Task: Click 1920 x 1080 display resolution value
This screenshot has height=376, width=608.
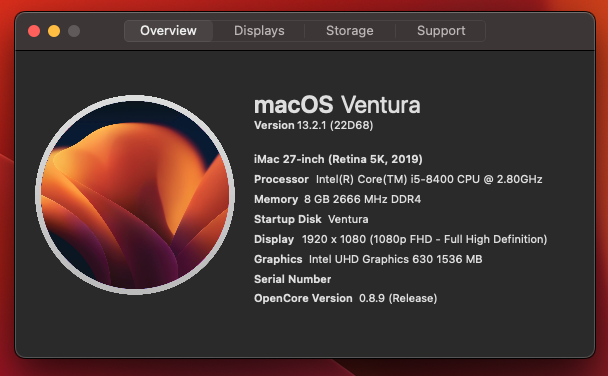Action: pyautogui.click(x=424, y=239)
